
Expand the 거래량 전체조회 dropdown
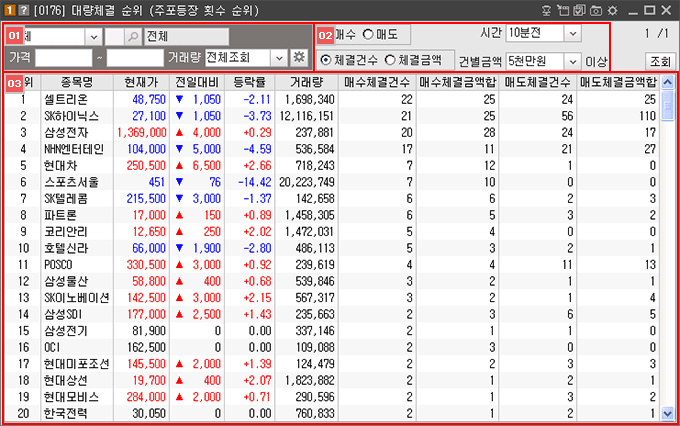click(x=279, y=58)
